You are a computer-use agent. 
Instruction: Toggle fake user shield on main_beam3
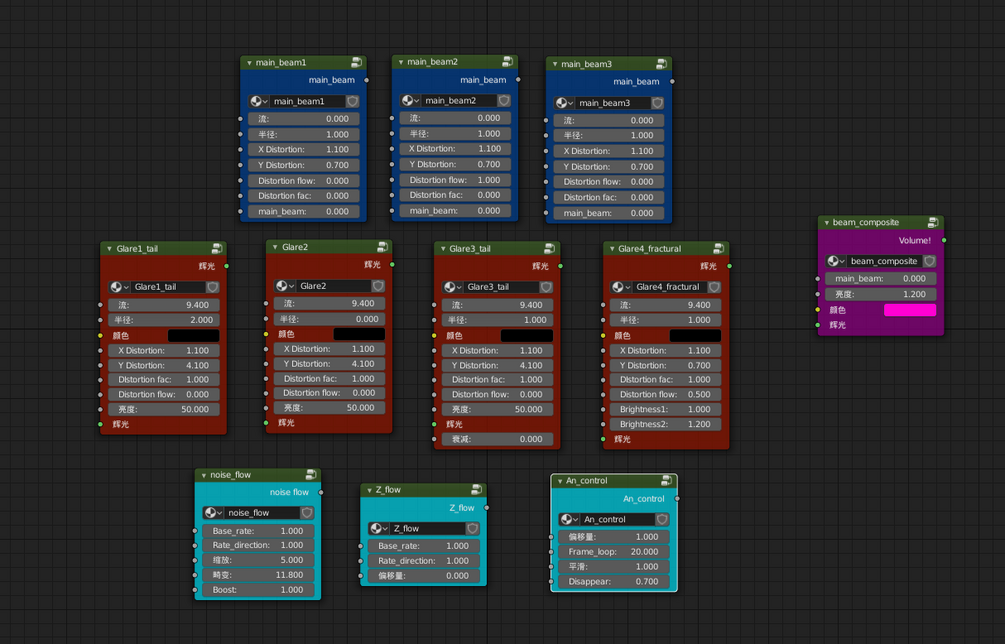[658, 103]
